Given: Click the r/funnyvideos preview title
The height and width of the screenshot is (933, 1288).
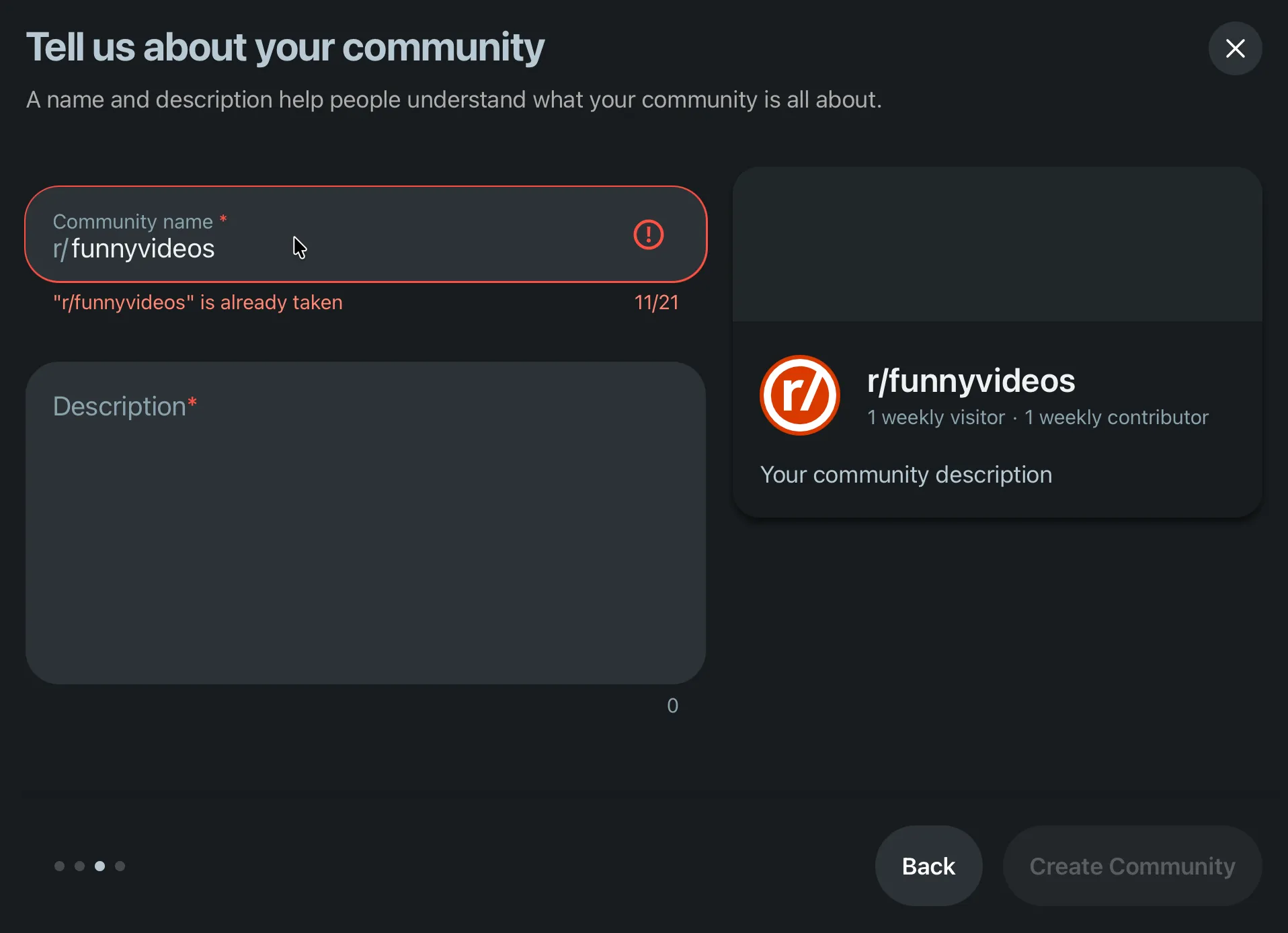Looking at the screenshot, I should click(x=971, y=380).
